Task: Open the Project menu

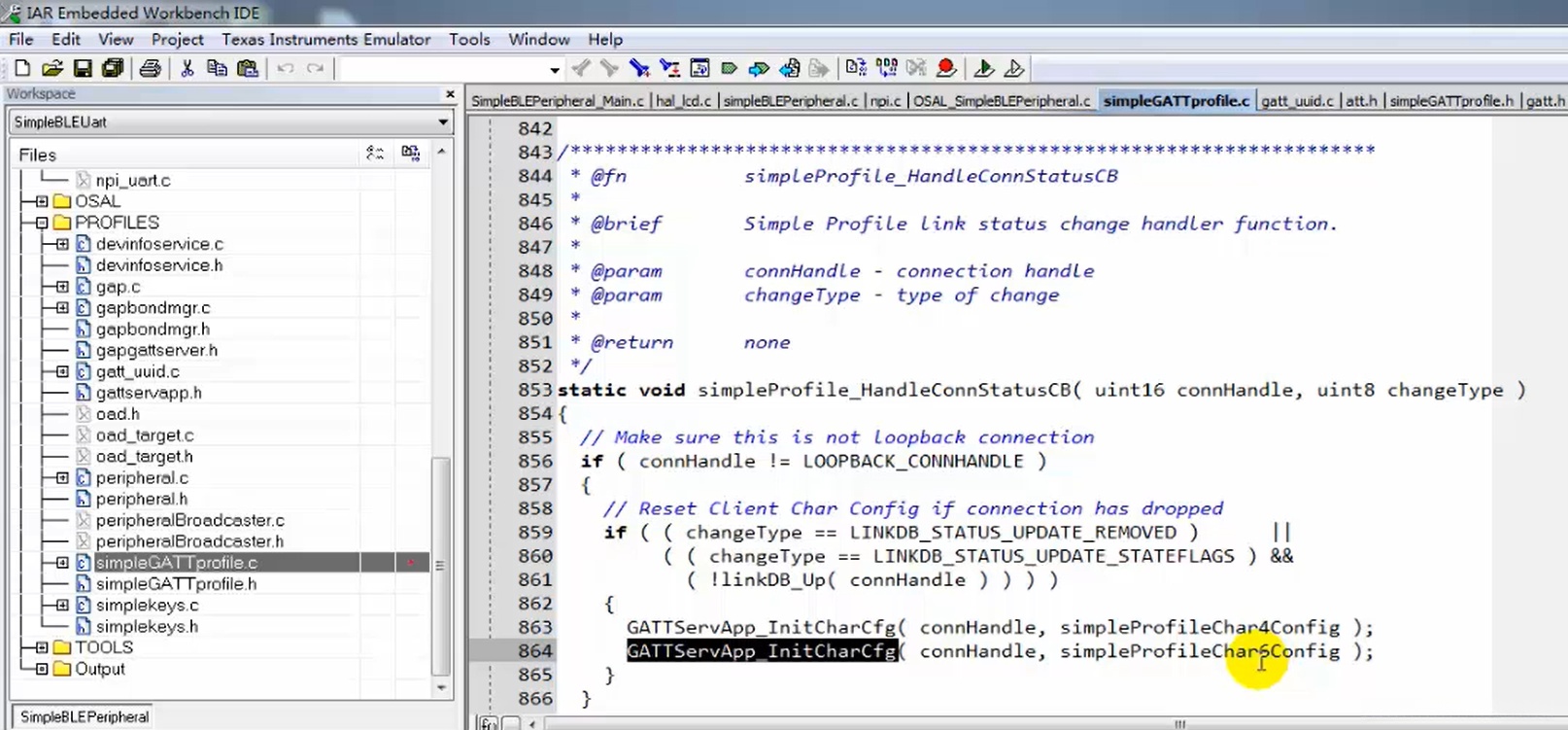Action: (178, 40)
